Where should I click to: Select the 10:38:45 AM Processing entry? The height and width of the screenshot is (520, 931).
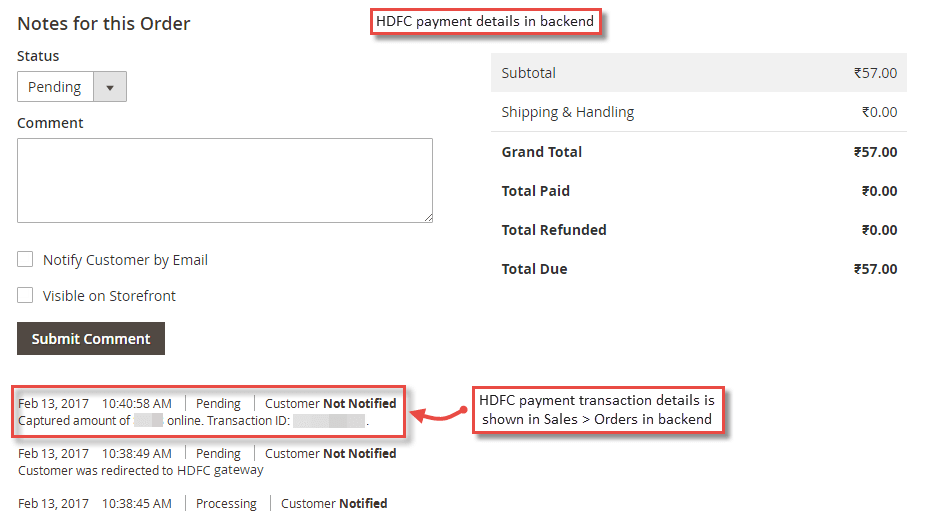(x=202, y=503)
